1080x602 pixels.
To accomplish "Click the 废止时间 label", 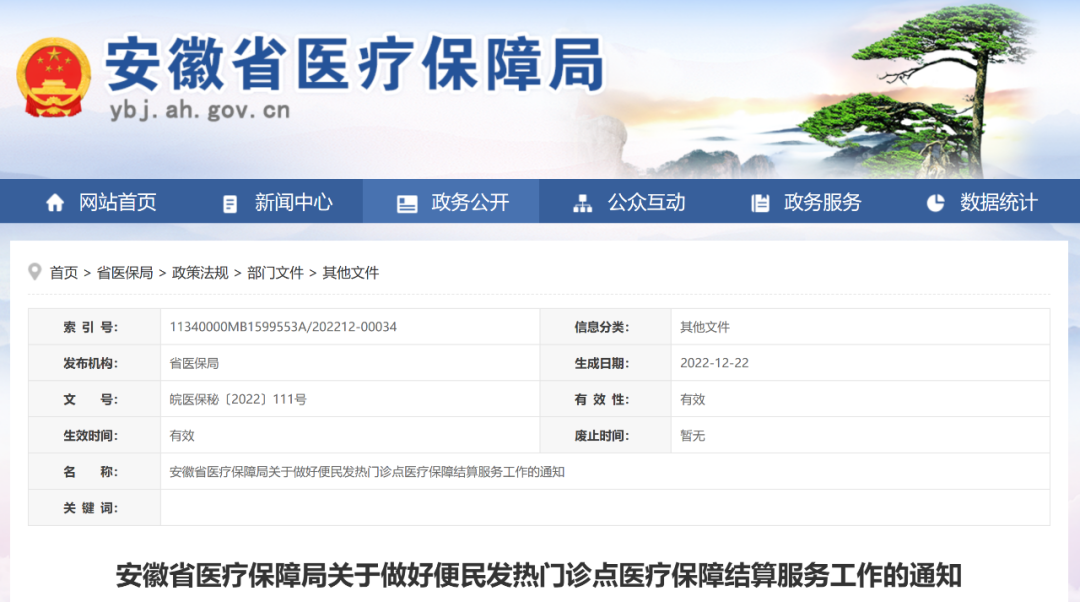I will point(602,435).
